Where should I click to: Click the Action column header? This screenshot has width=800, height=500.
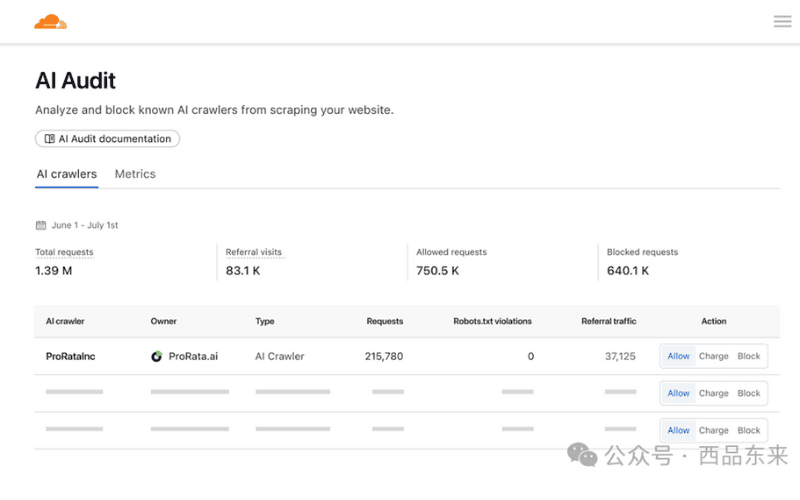tap(714, 321)
